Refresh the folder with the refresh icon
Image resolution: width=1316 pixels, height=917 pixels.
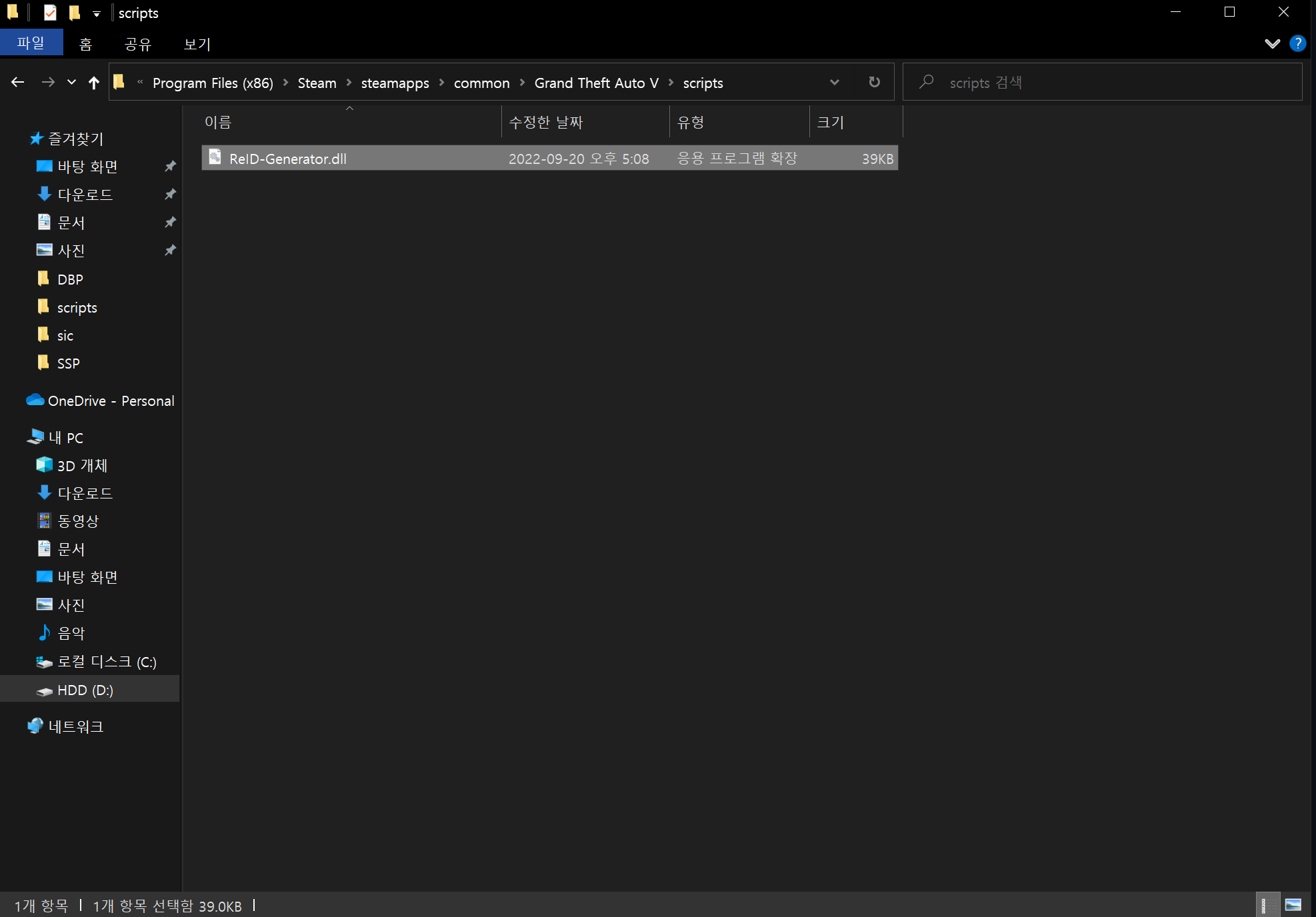874,82
